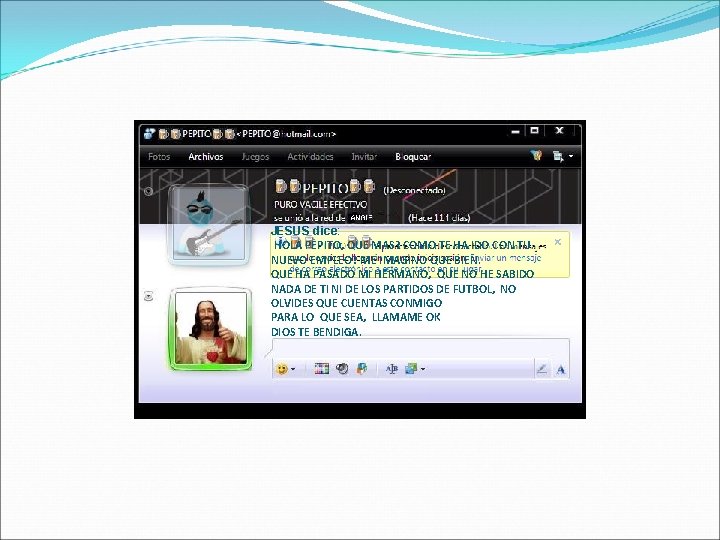The height and width of the screenshot is (540, 720).
Task: Minimize the chat window
Action: click(516, 131)
